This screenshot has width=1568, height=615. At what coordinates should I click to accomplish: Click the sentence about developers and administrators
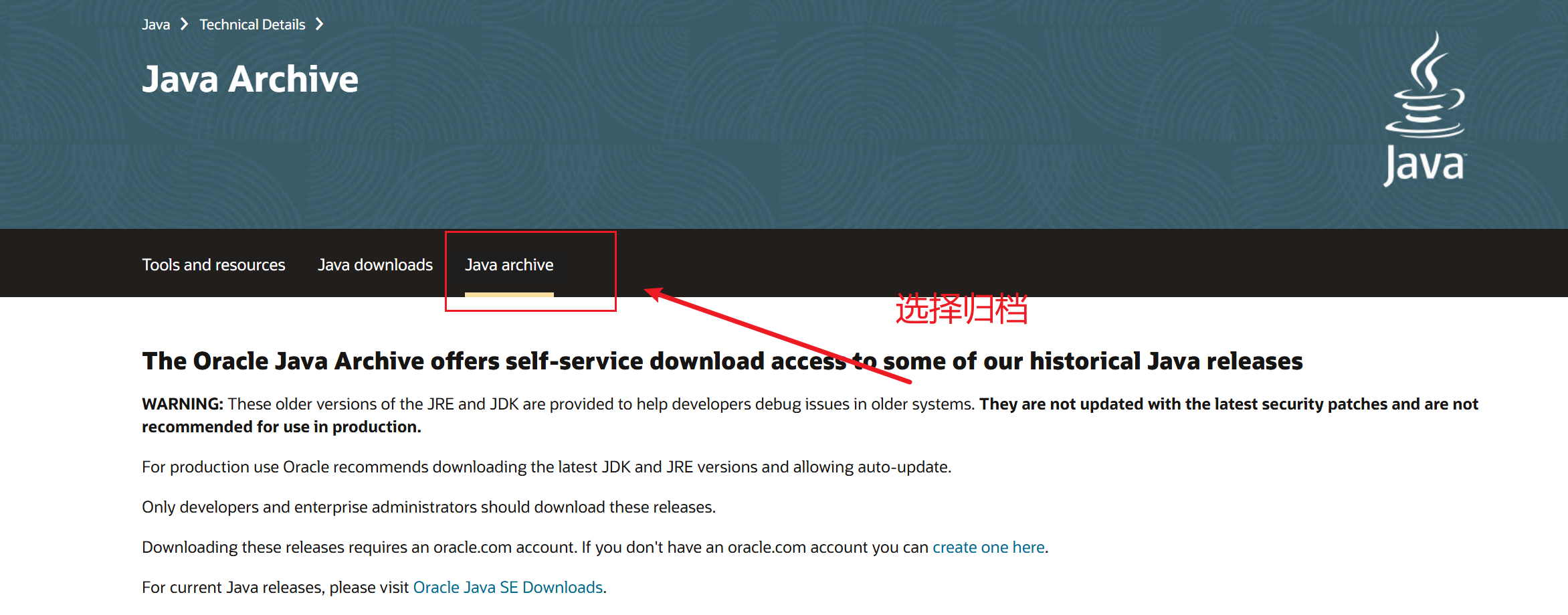pyautogui.click(x=429, y=507)
